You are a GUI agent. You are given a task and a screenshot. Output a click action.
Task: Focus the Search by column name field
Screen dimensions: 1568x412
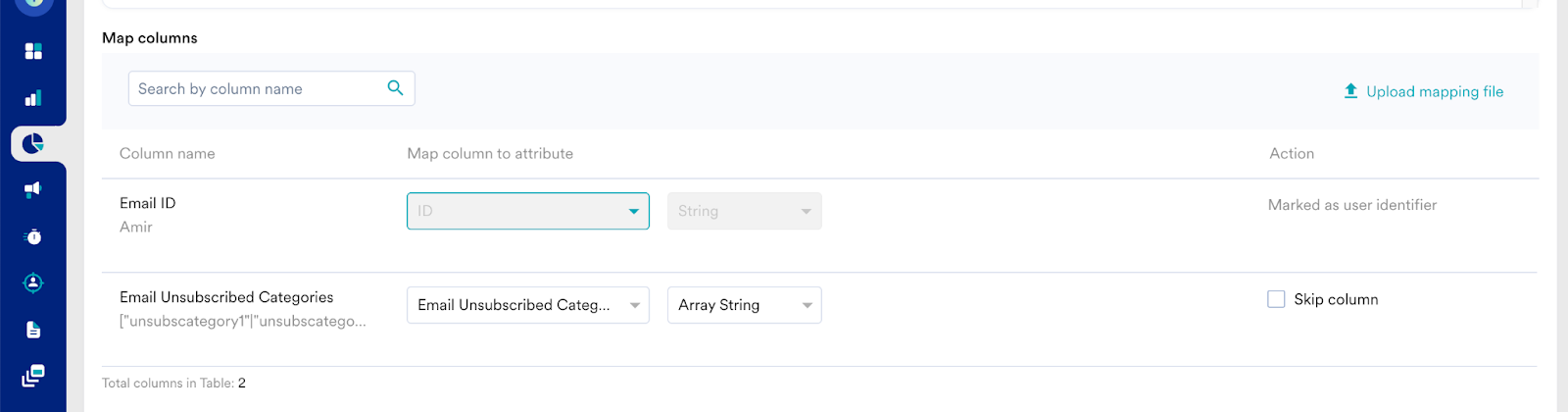pos(259,88)
